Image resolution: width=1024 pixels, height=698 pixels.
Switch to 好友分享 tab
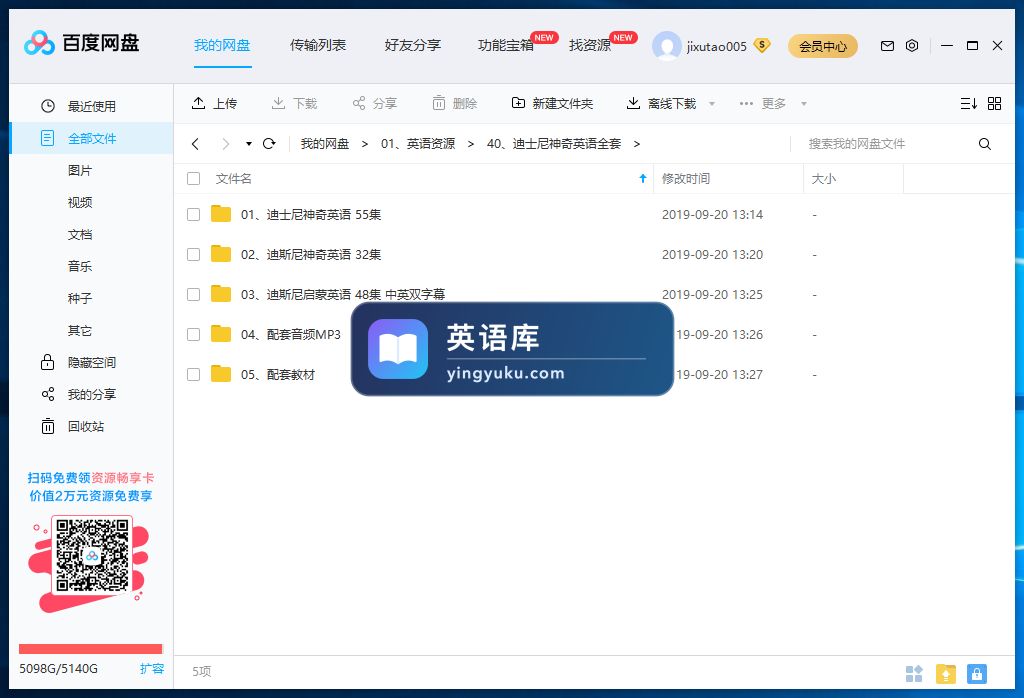[x=413, y=45]
